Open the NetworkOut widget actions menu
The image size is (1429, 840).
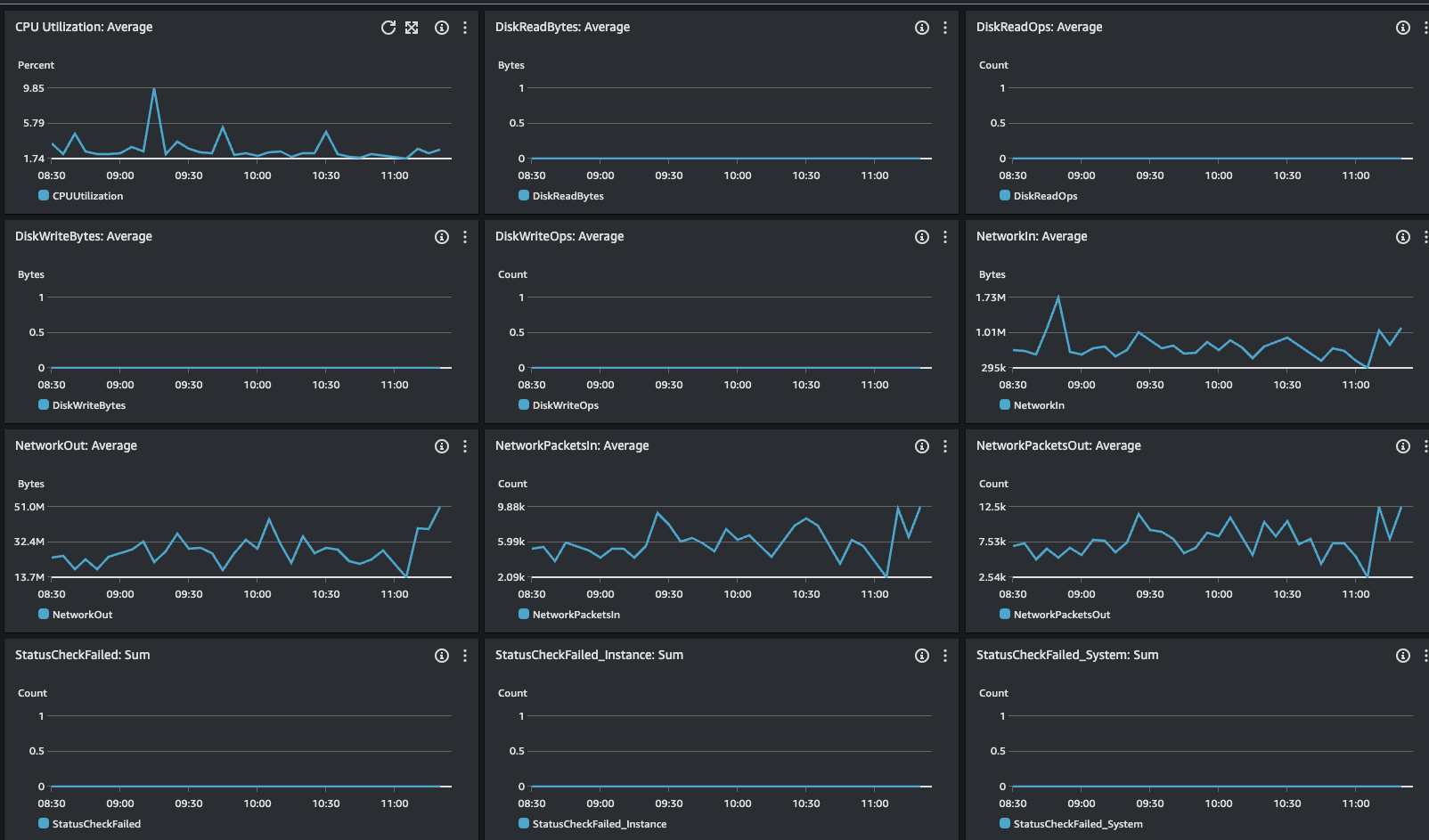(465, 446)
